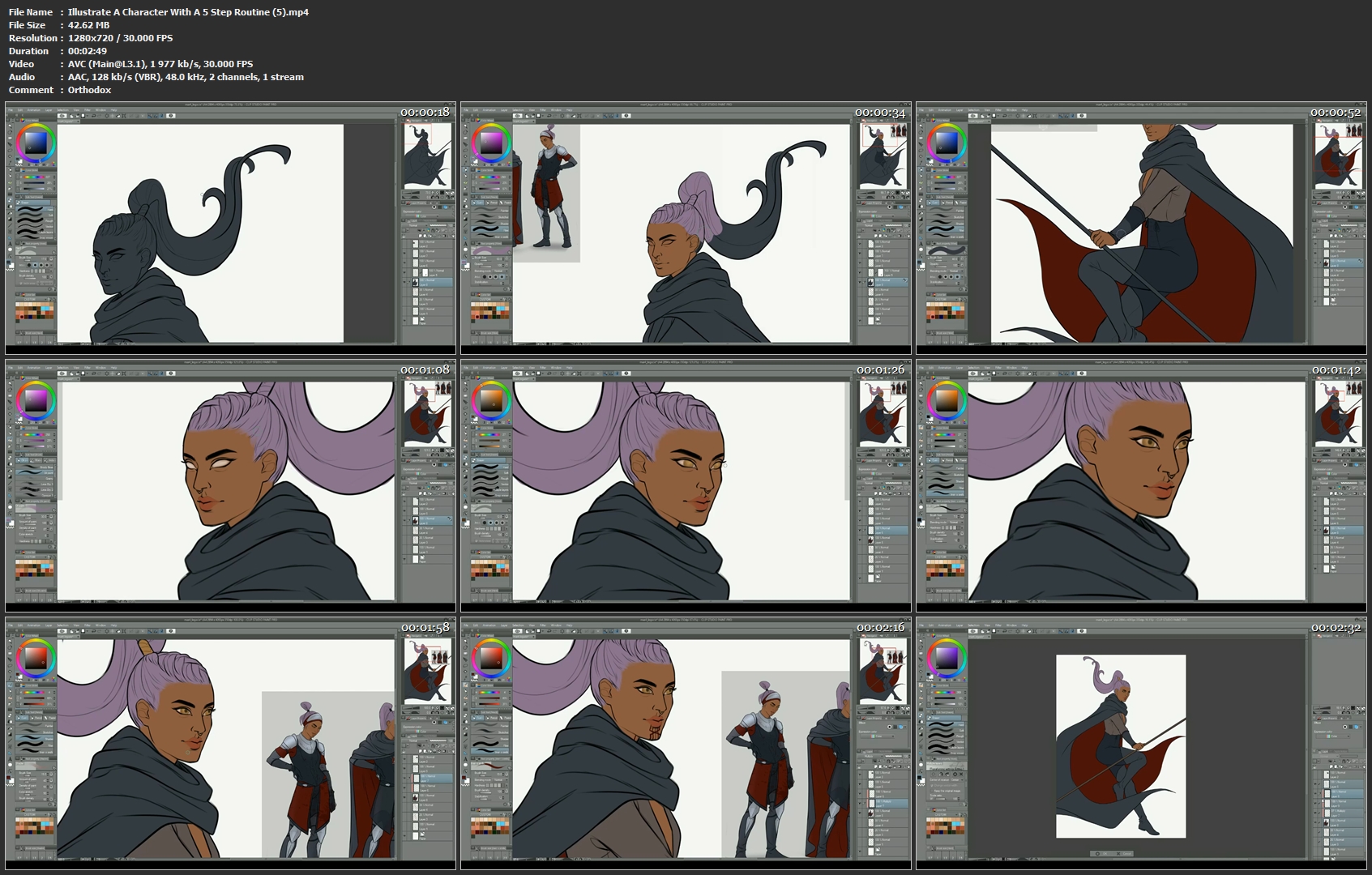Image resolution: width=1372 pixels, height=875 pixels.
Task: Click the character reference image in the 00:00:34 frame
Action: point(546,193)
